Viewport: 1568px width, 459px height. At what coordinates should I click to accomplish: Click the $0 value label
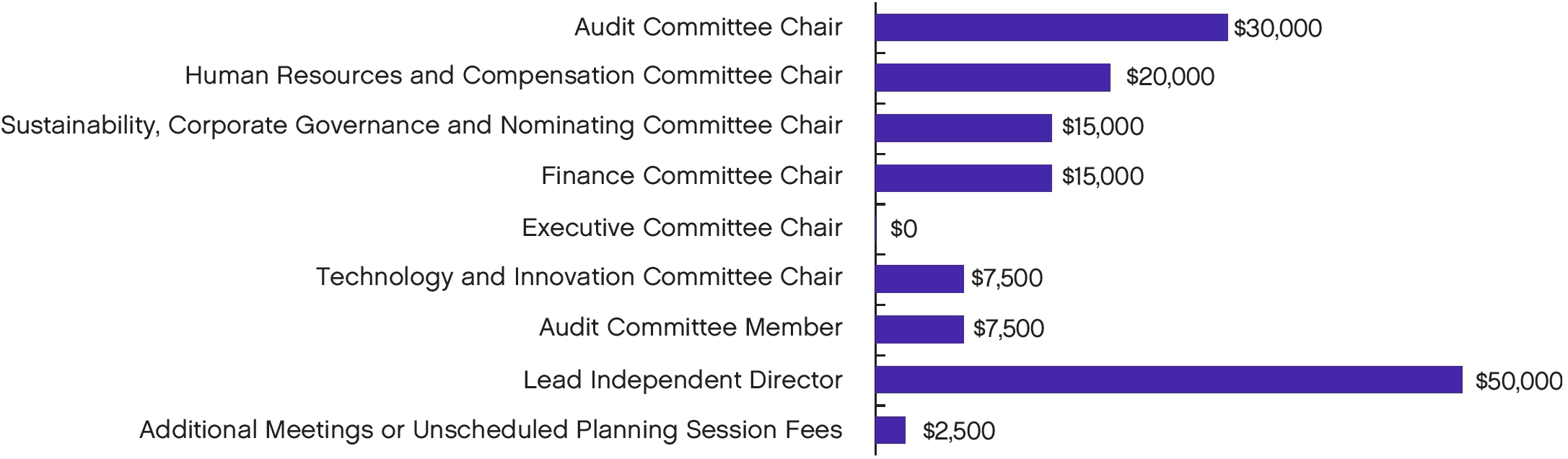903,229
